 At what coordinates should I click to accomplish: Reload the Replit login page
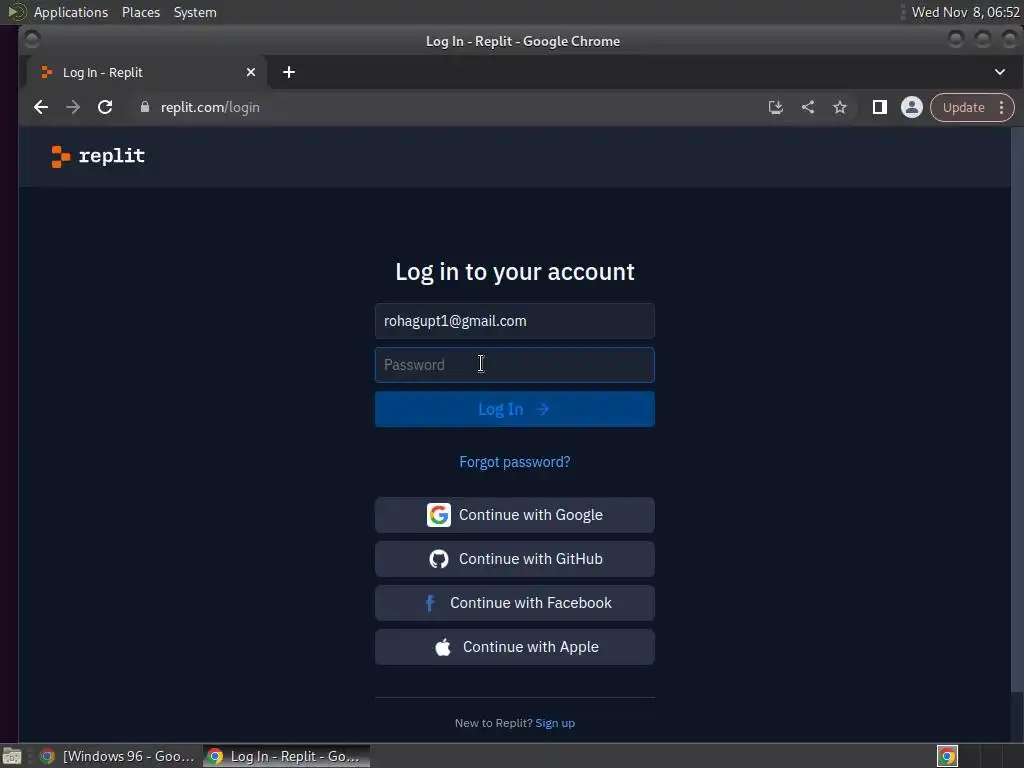pos(105,107)
